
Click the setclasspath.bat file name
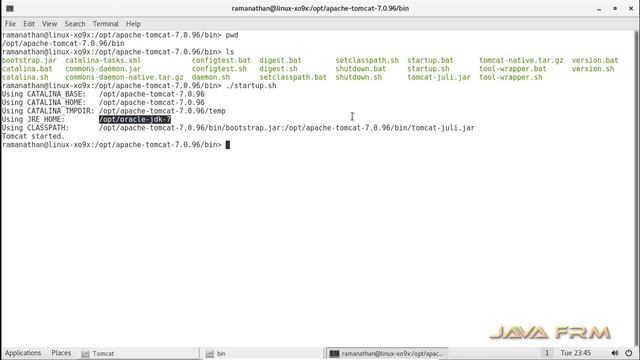click(x=293, y=77)
